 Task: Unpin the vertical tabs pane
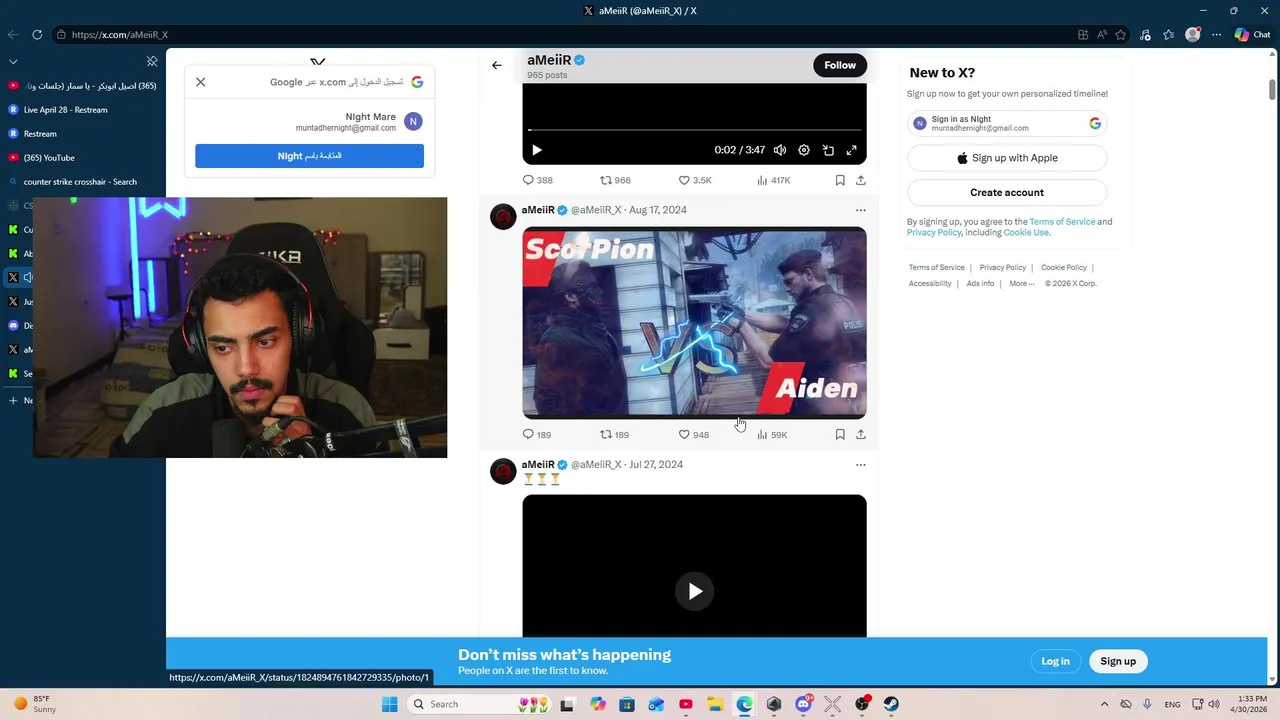tap(152, 61)
